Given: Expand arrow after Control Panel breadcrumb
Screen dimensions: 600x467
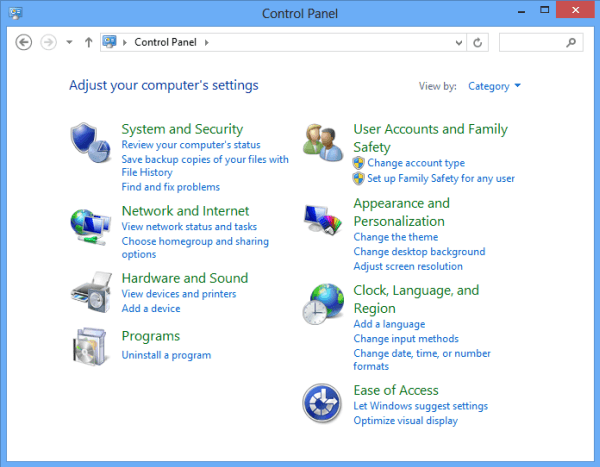Looking at the screenshot, I should coord(207,42).
